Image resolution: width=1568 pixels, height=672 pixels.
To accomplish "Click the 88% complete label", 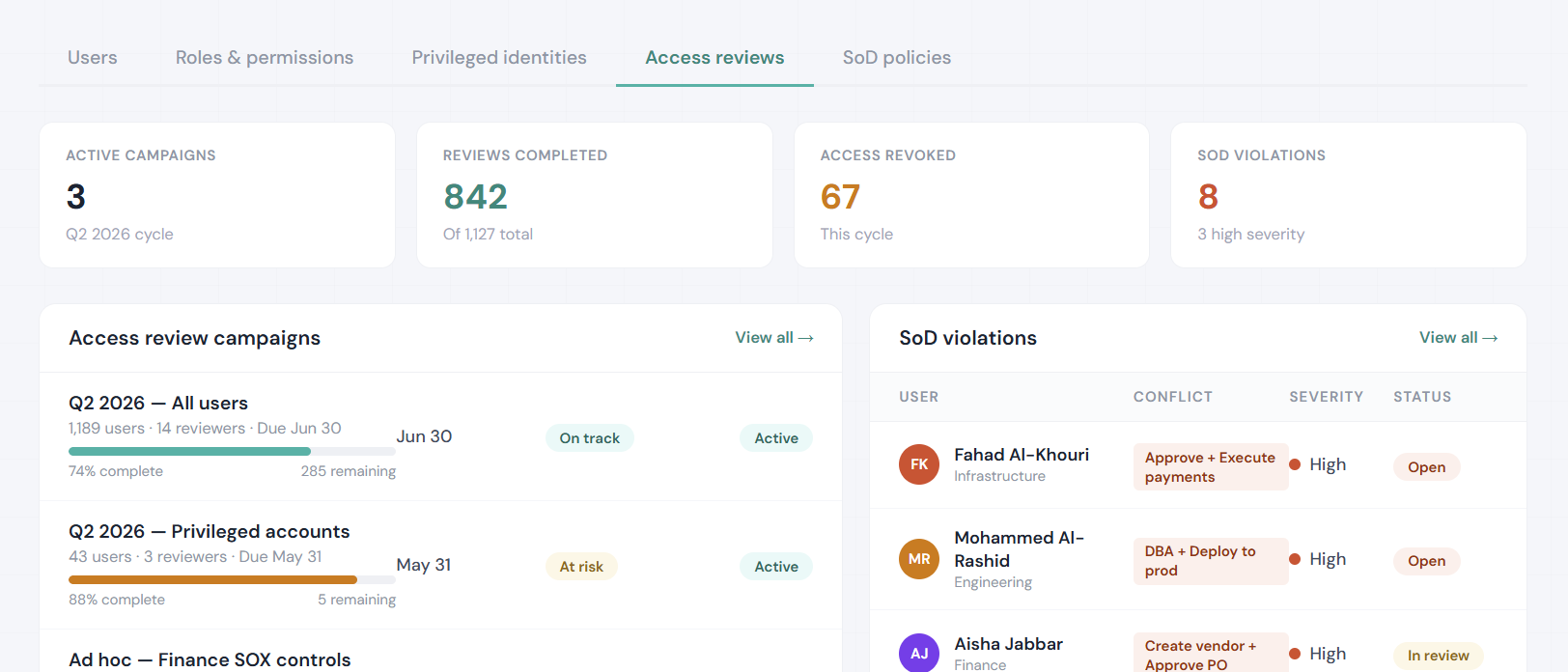I will pos(117,600).
